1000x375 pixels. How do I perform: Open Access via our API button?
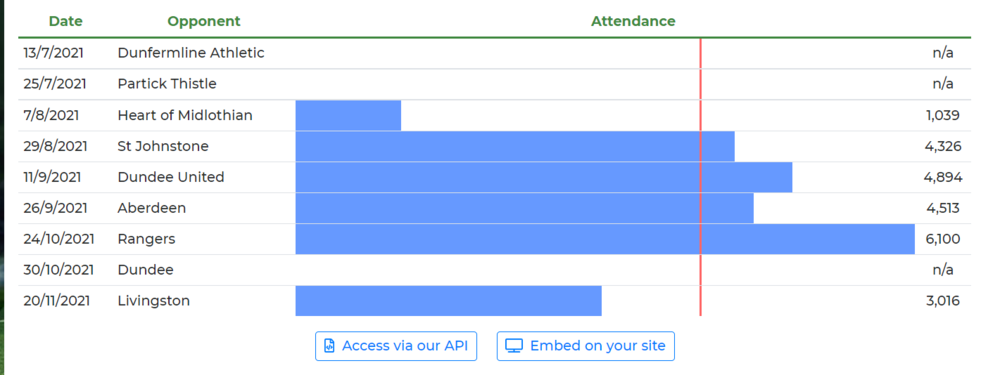tap(396, 346)
